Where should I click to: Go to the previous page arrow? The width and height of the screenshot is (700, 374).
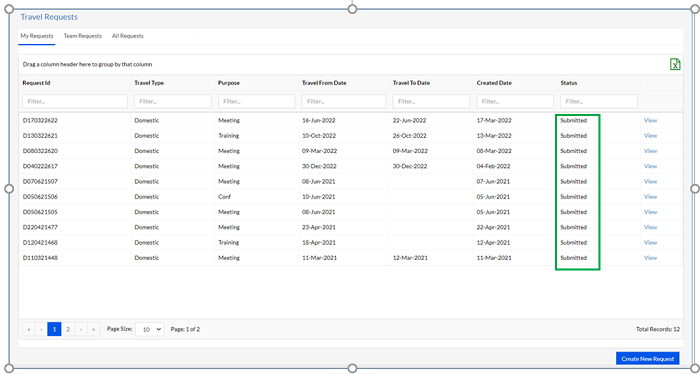(41, 329)
